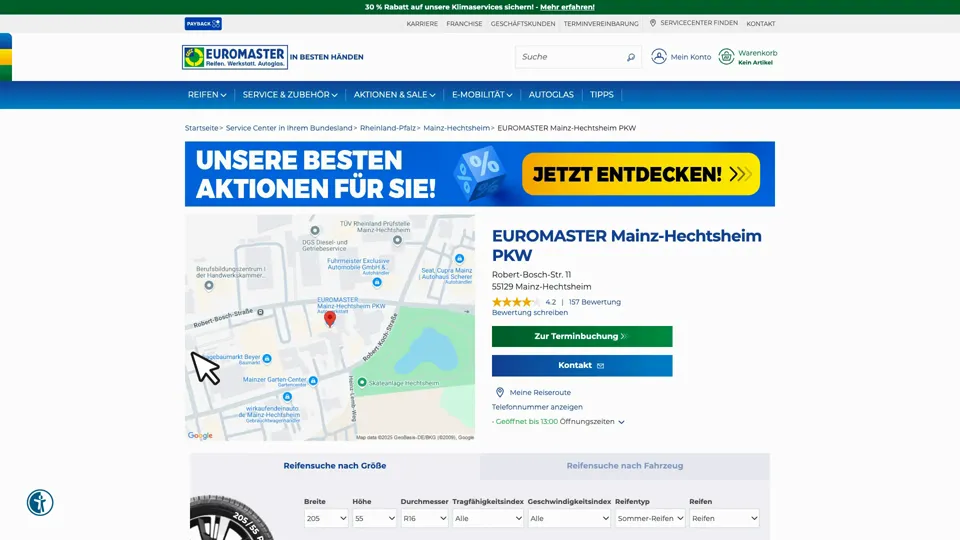Expand the AKTIONEN & SALE menu

394,95
